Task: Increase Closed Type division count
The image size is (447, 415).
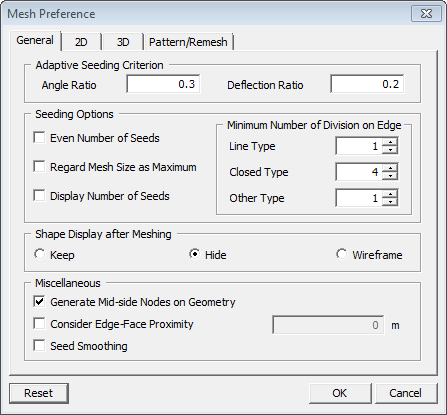Action: pos(390,168)
